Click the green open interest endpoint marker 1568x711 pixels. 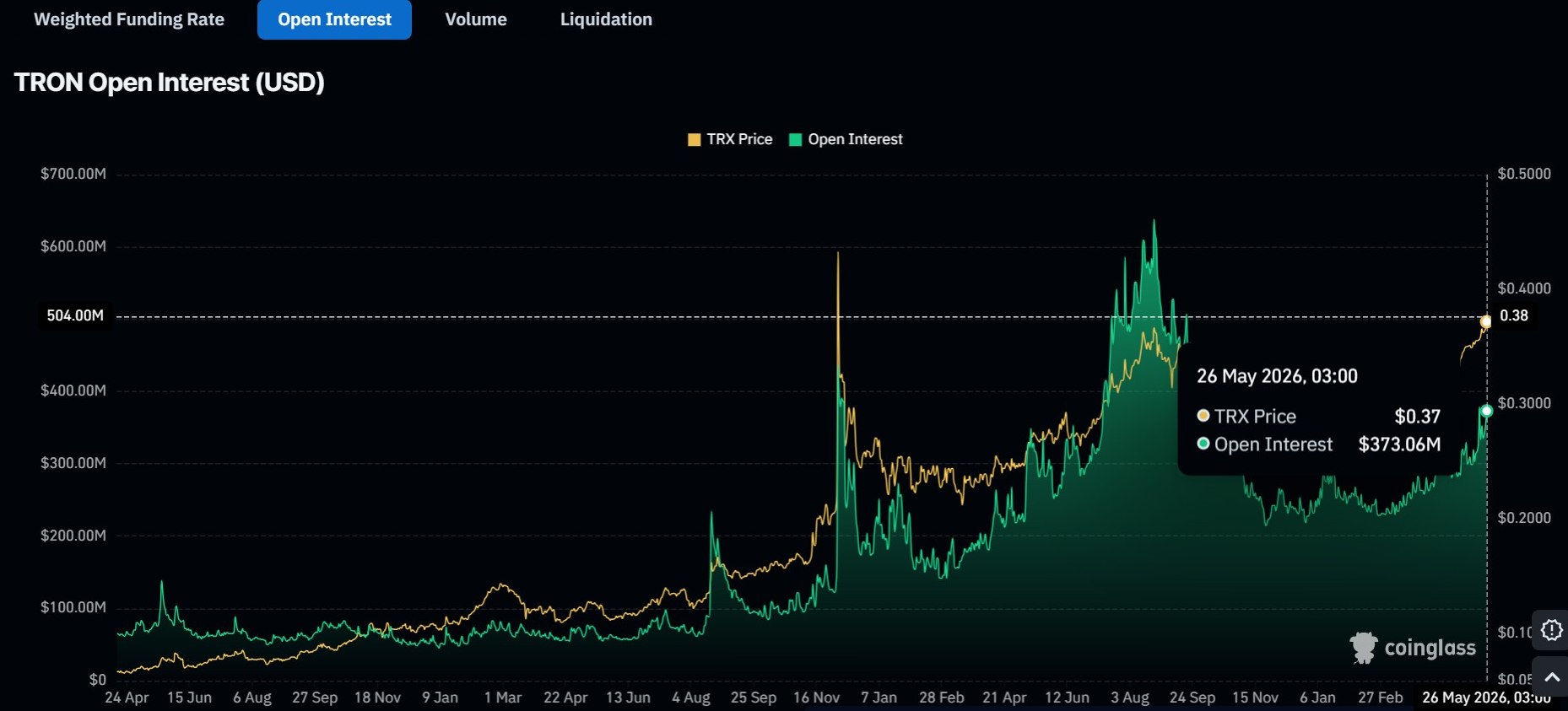(1486, 411)
